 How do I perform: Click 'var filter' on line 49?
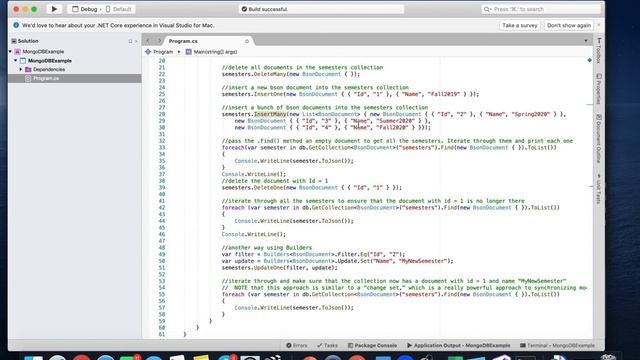click(238, 254)
